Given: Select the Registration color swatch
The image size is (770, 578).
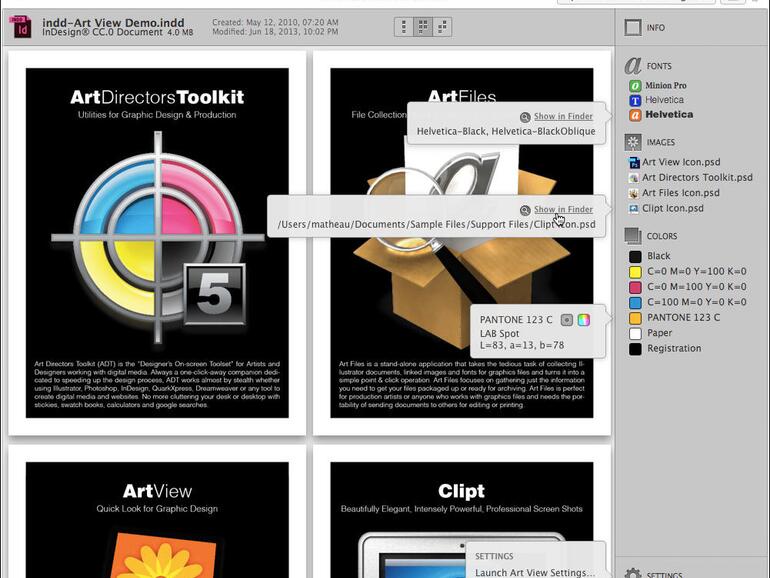Looking at the screenshot, I should tap(635, 349).
